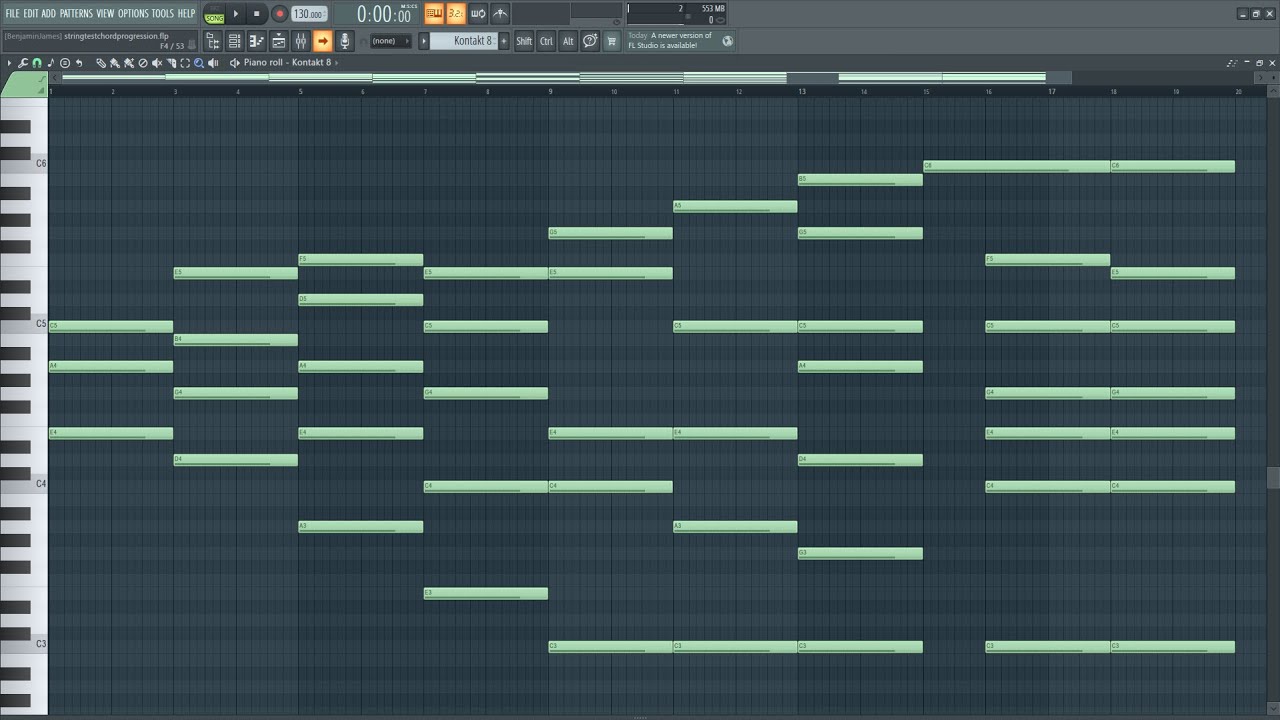Image resolution: width=1280 pixels, height=720 pixels.
Task: Toggle the loop recording button
Action: [x=478, y=14]
